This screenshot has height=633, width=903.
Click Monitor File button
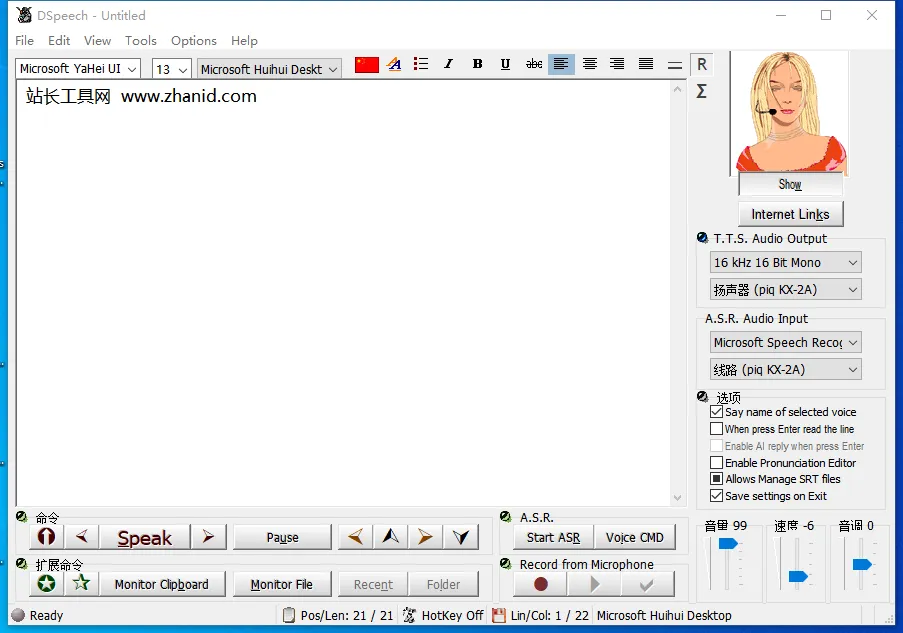[282, 584]
